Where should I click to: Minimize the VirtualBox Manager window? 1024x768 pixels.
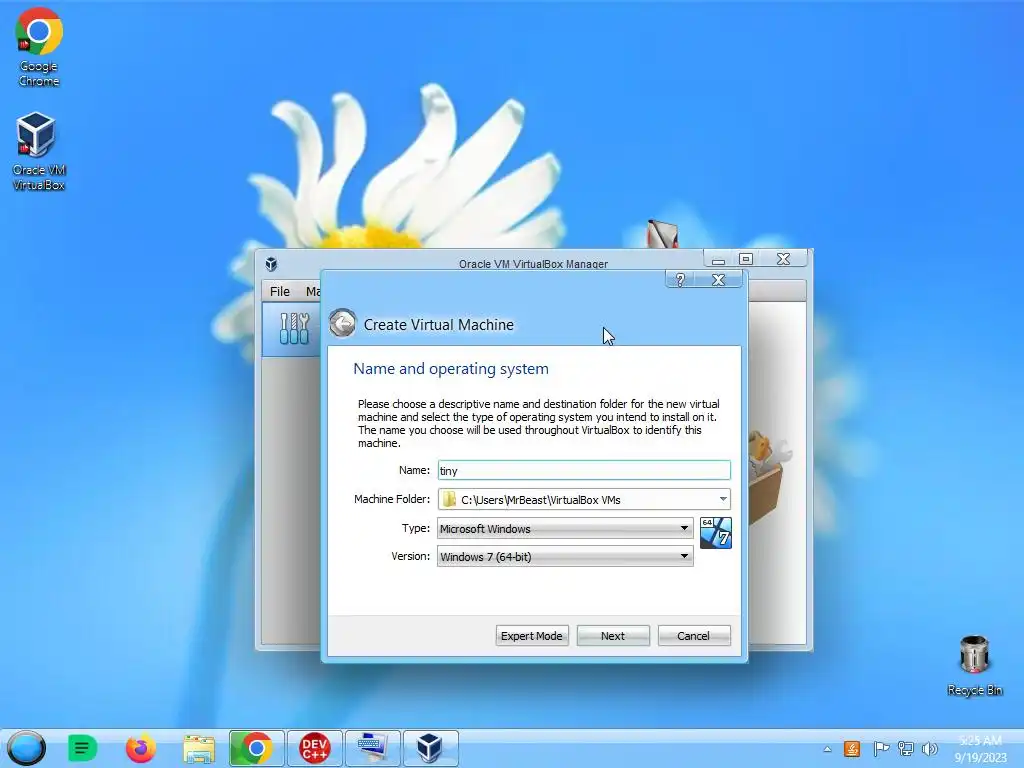[718, 259]
